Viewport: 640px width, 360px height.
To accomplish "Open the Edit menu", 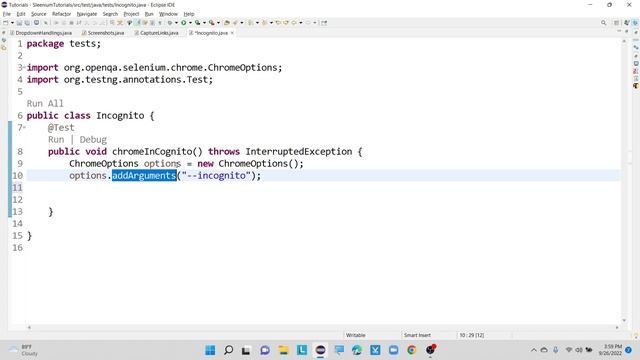I will [21, 14].
